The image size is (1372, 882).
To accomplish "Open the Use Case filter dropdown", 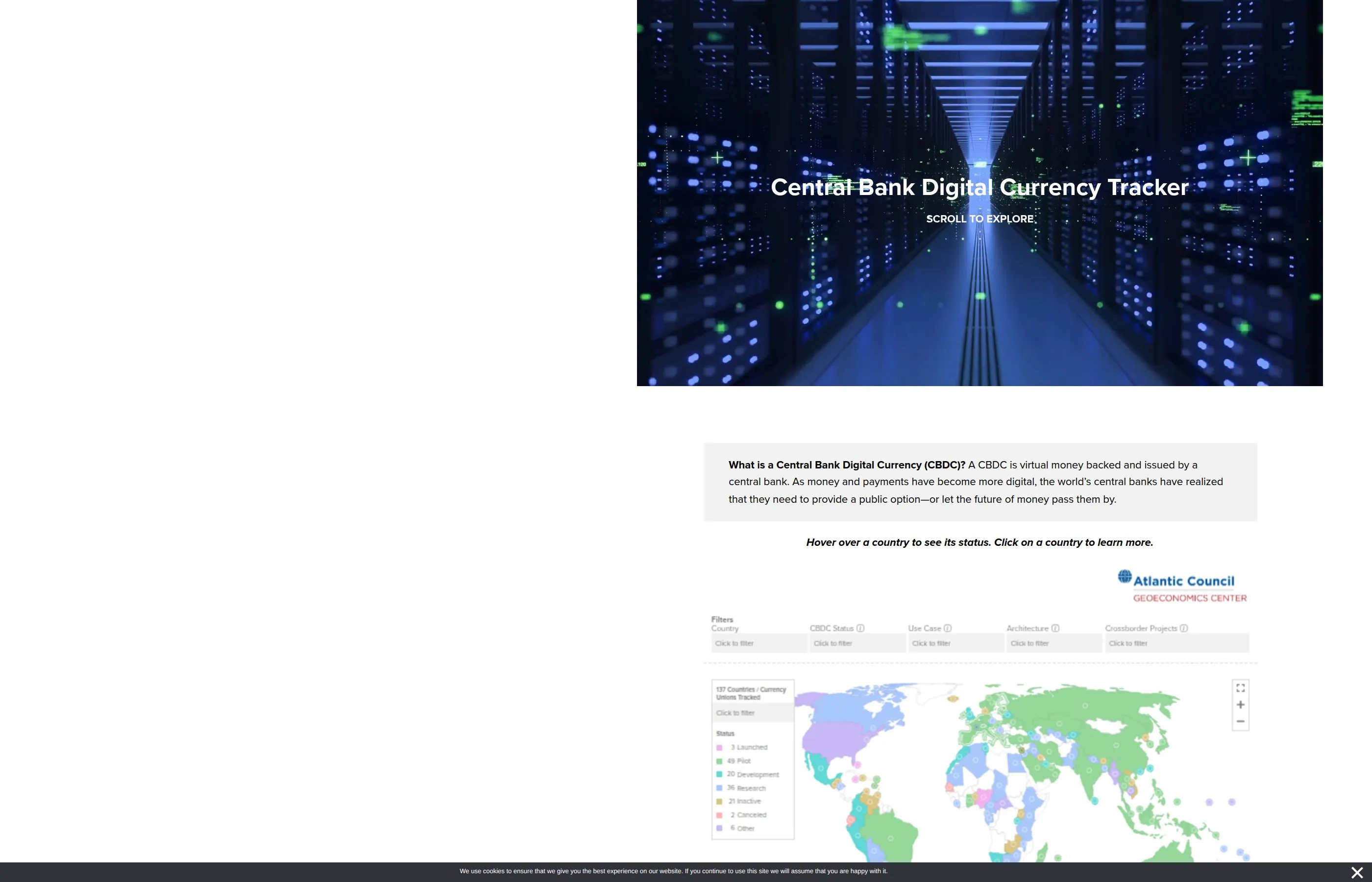I will (955, 643).
